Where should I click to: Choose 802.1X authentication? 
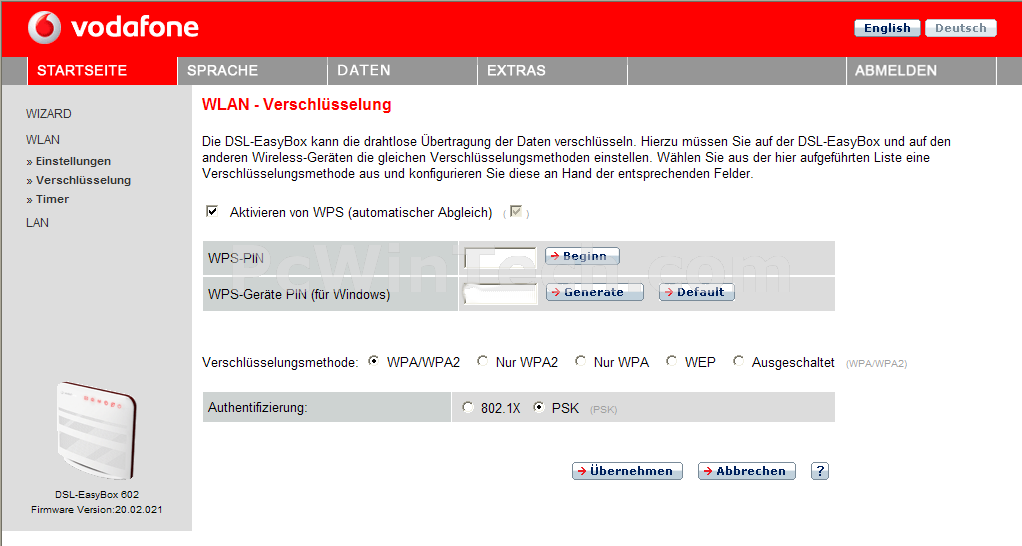click(468, 407)
